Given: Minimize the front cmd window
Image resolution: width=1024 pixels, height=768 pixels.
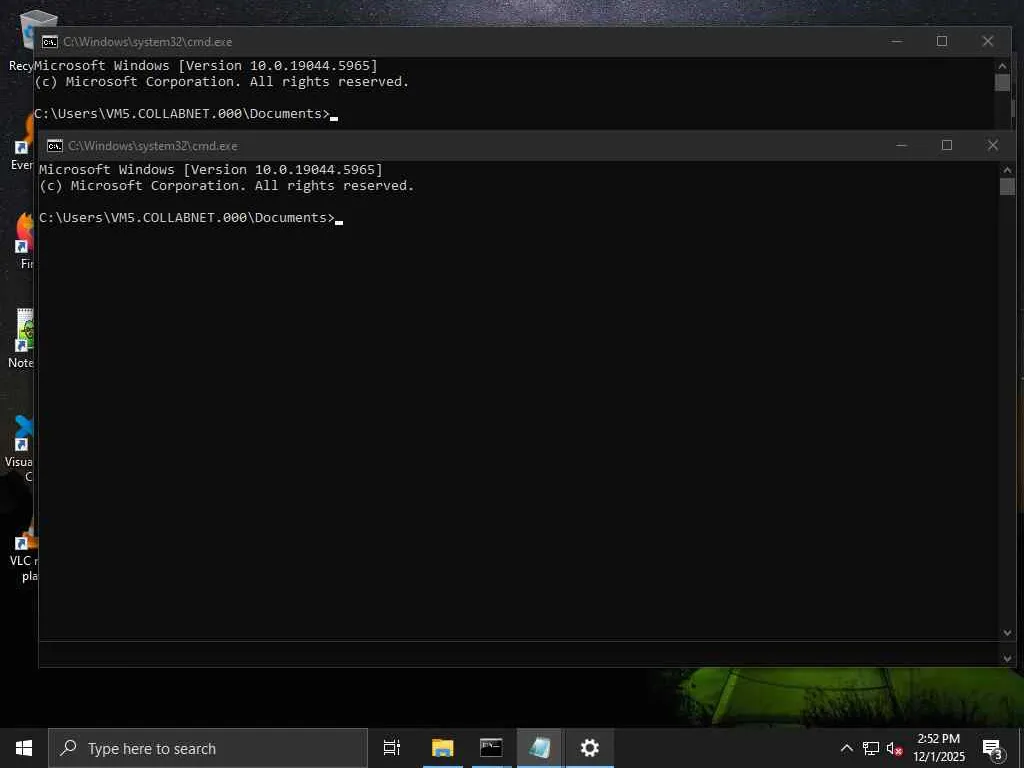Looking at the screenshot, I should [902, 145].
